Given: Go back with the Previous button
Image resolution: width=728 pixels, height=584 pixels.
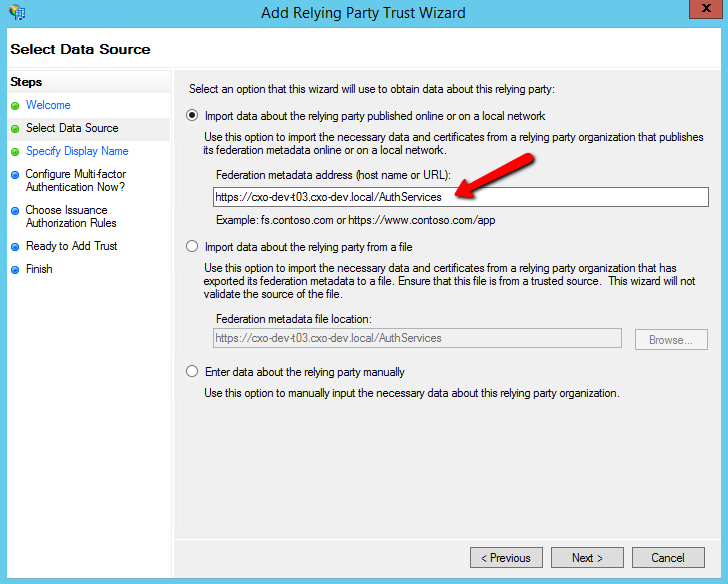Looking at the screenshot, I should (506, 557).
